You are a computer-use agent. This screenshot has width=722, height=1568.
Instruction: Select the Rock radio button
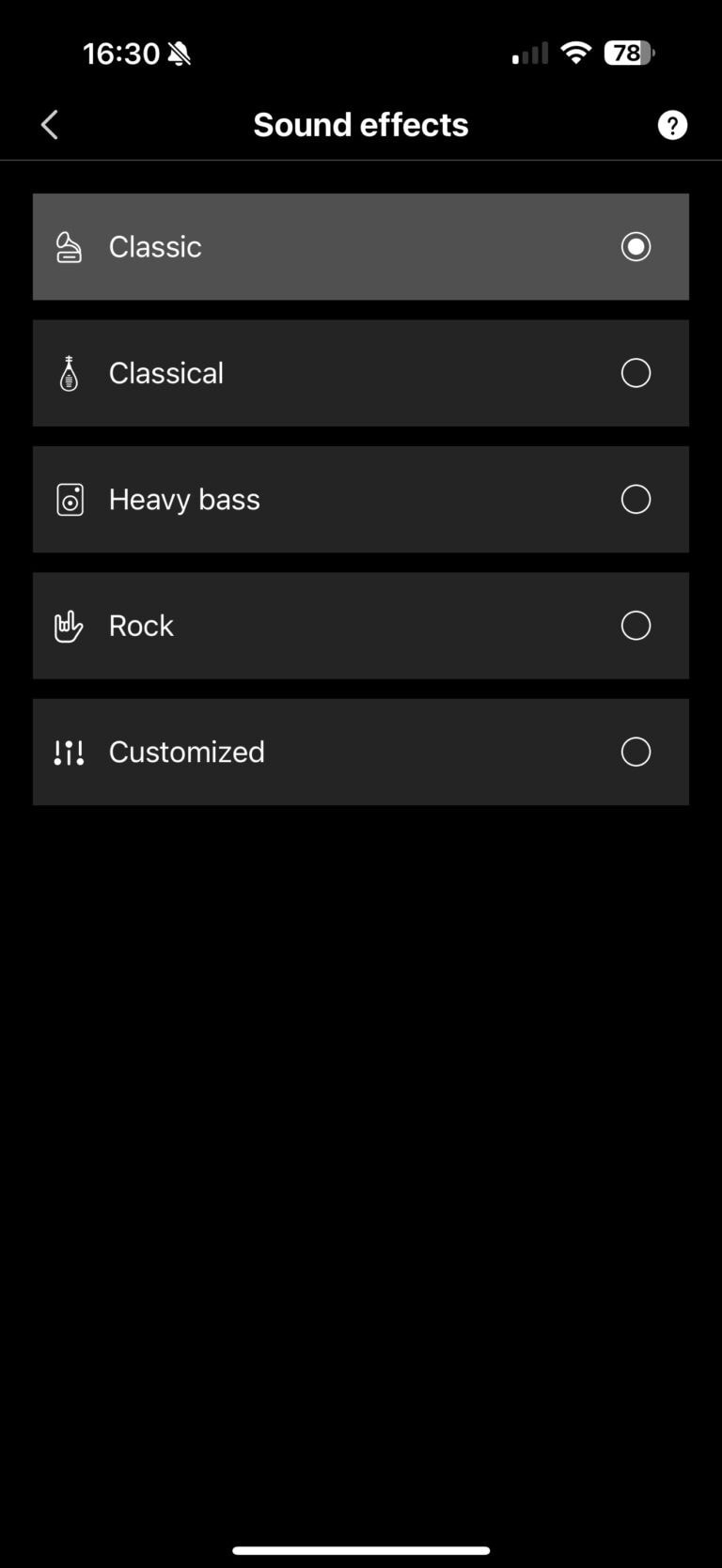click(636, 626)
